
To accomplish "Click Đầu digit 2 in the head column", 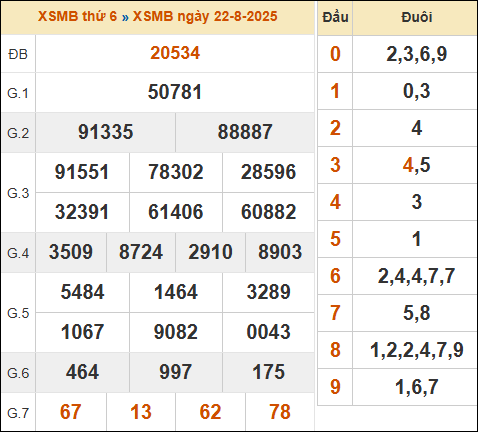I will coord(335,128).
